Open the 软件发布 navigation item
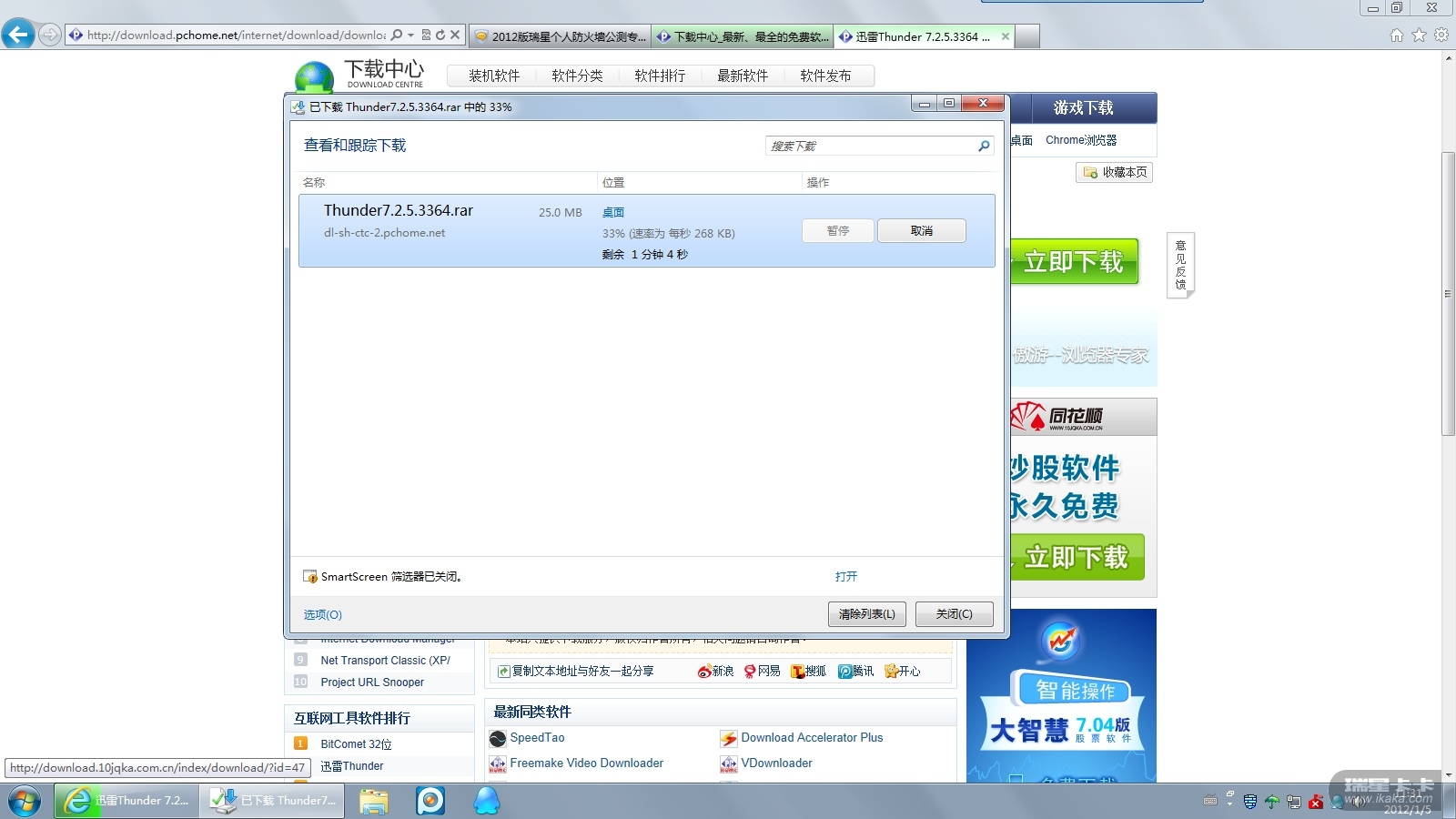The height and width of the screenshot is (819, 1456). [825, 76]
